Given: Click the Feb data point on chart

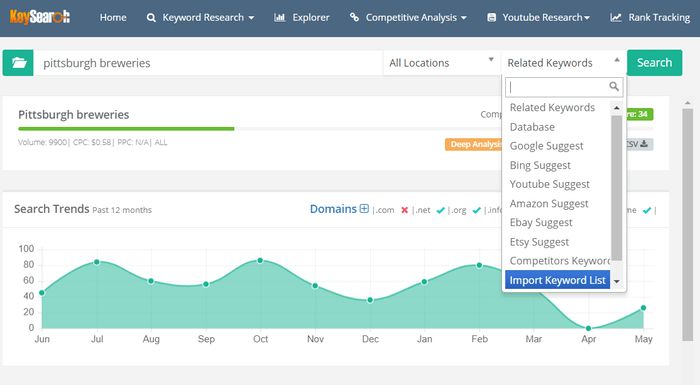Looking at the screenshot, I should (x=479, y=265).
